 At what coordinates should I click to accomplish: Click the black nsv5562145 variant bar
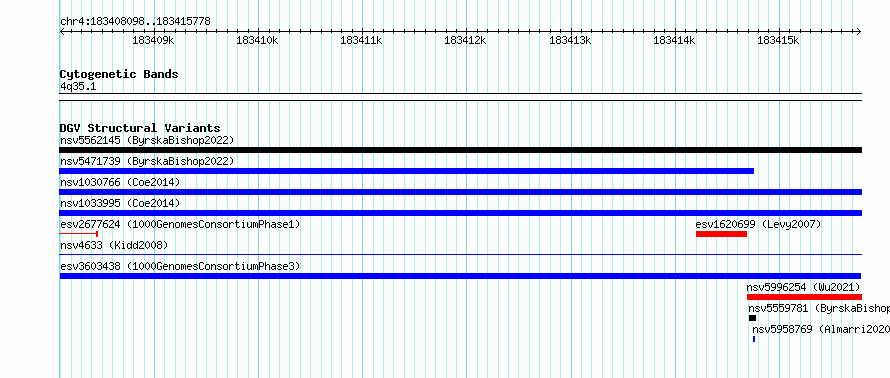(460, 150)
